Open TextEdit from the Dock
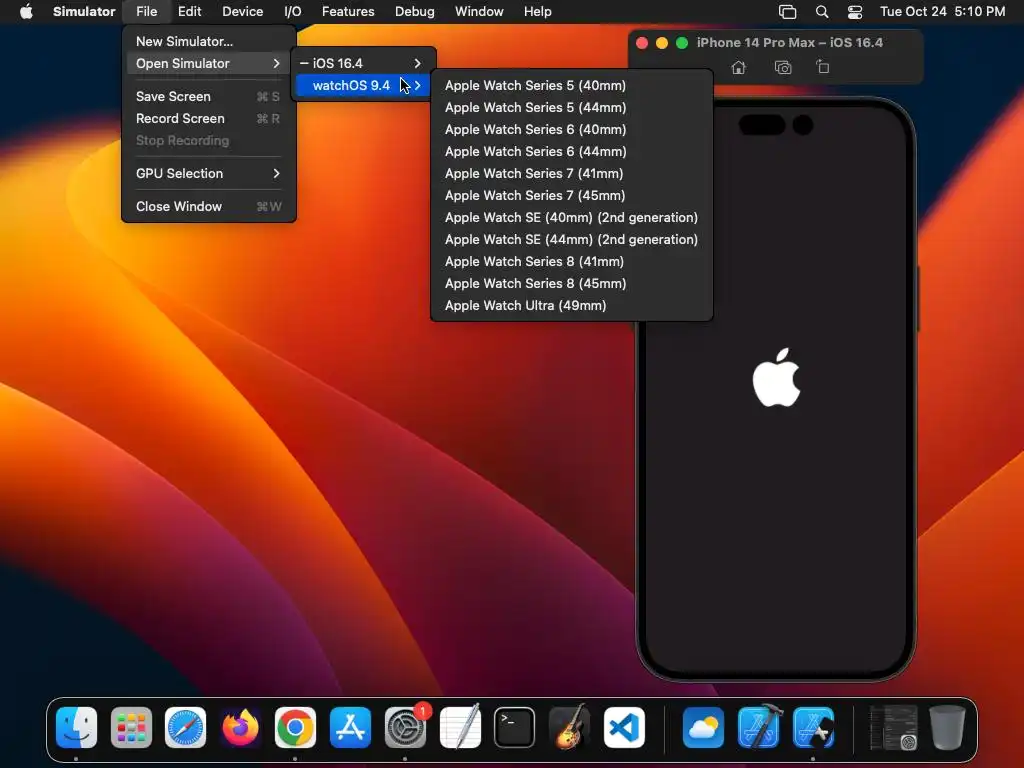1024x768 pixels. coord(460,727)
